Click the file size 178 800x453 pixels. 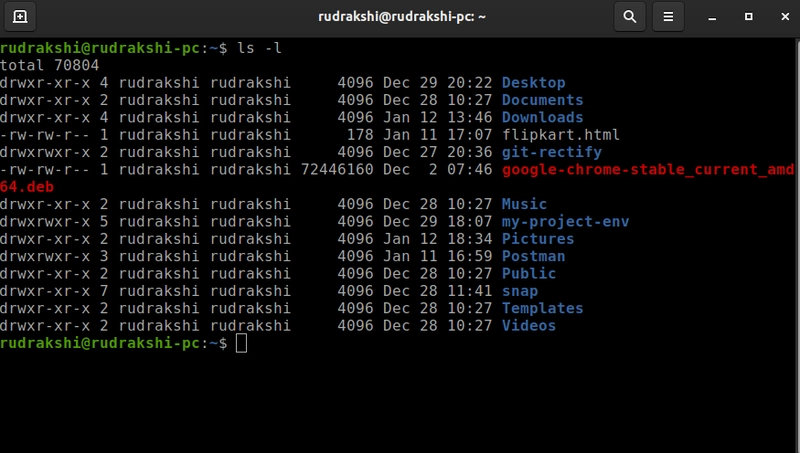click(360, 135)
